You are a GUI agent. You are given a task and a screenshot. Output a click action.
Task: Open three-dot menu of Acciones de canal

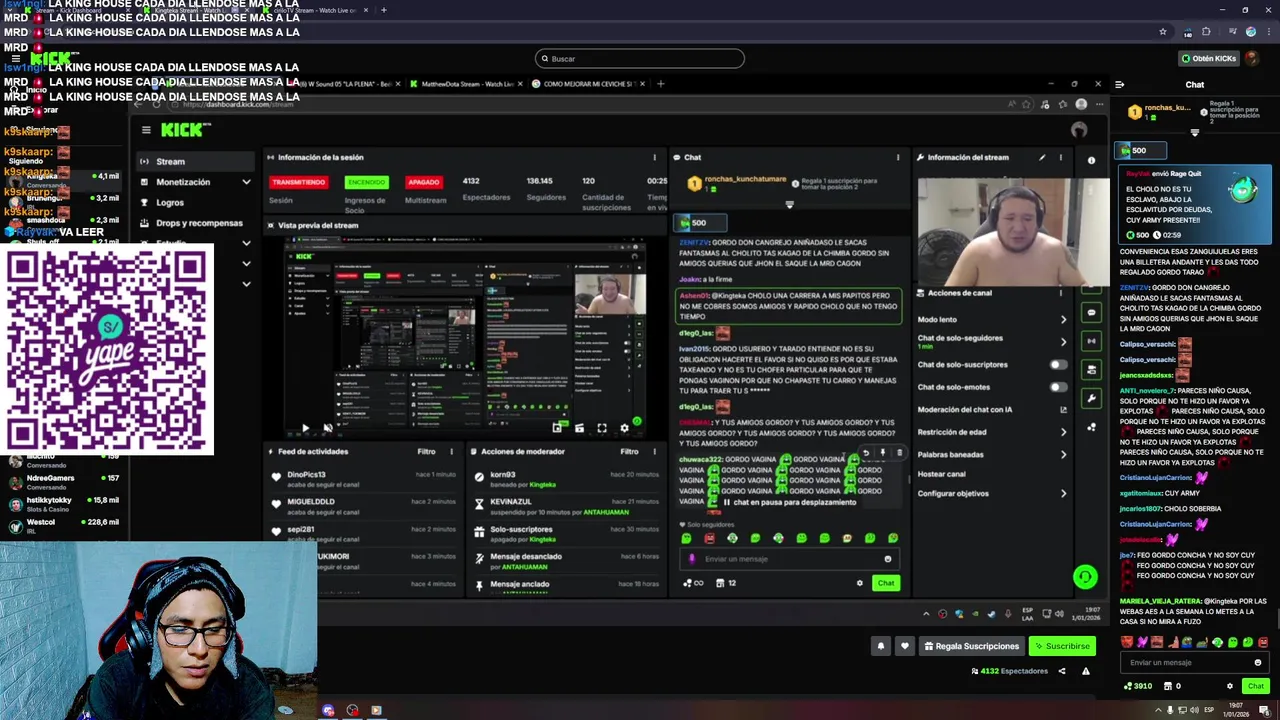tap(1061, 293)
